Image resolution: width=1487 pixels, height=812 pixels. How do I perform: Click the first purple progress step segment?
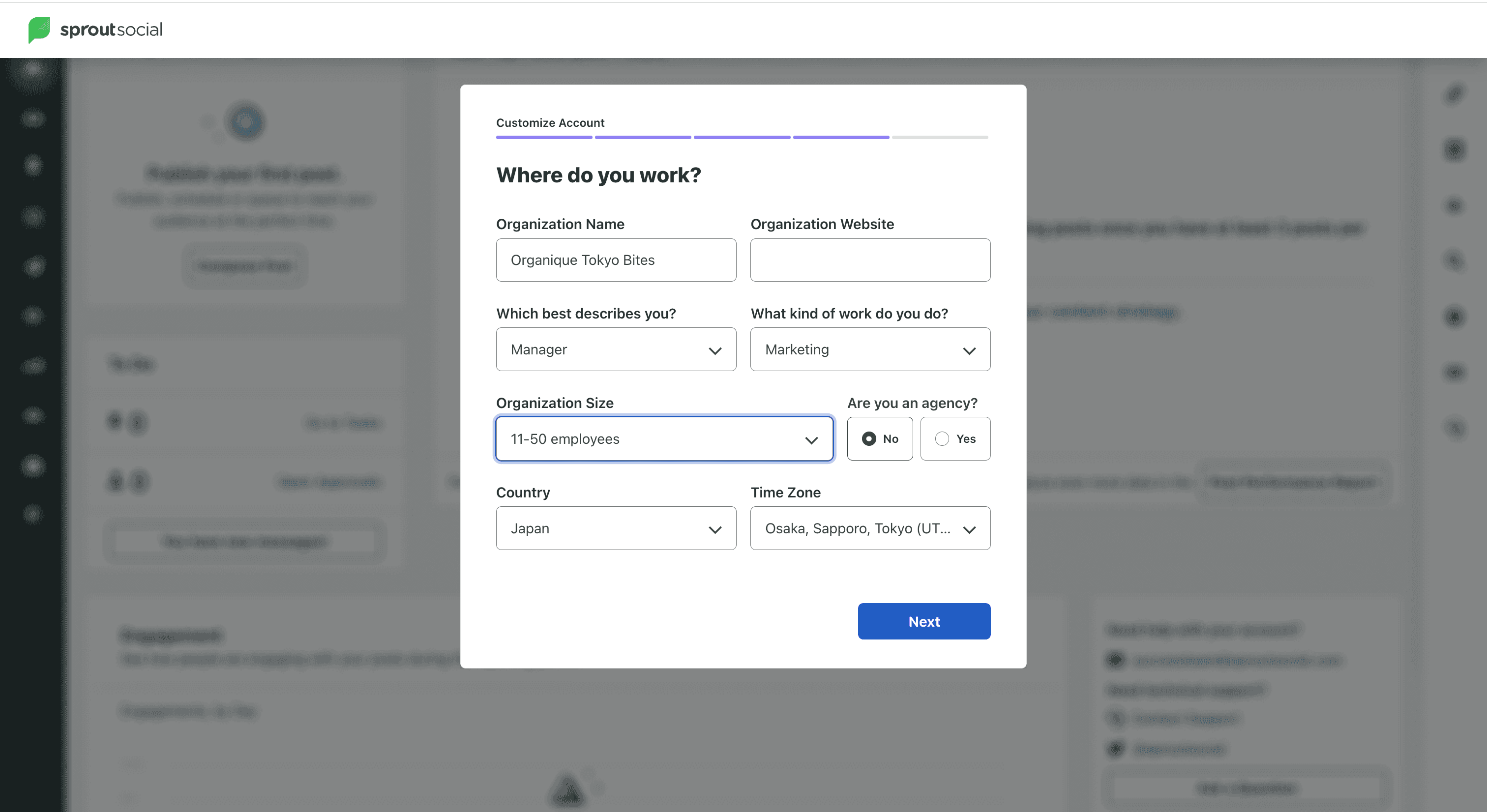pos(544,137)
